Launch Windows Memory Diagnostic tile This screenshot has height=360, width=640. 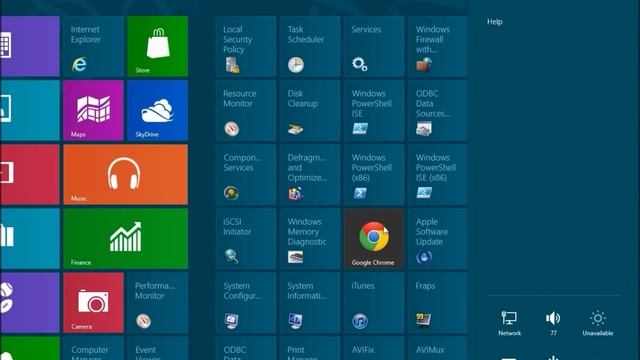tap(310, 238)
